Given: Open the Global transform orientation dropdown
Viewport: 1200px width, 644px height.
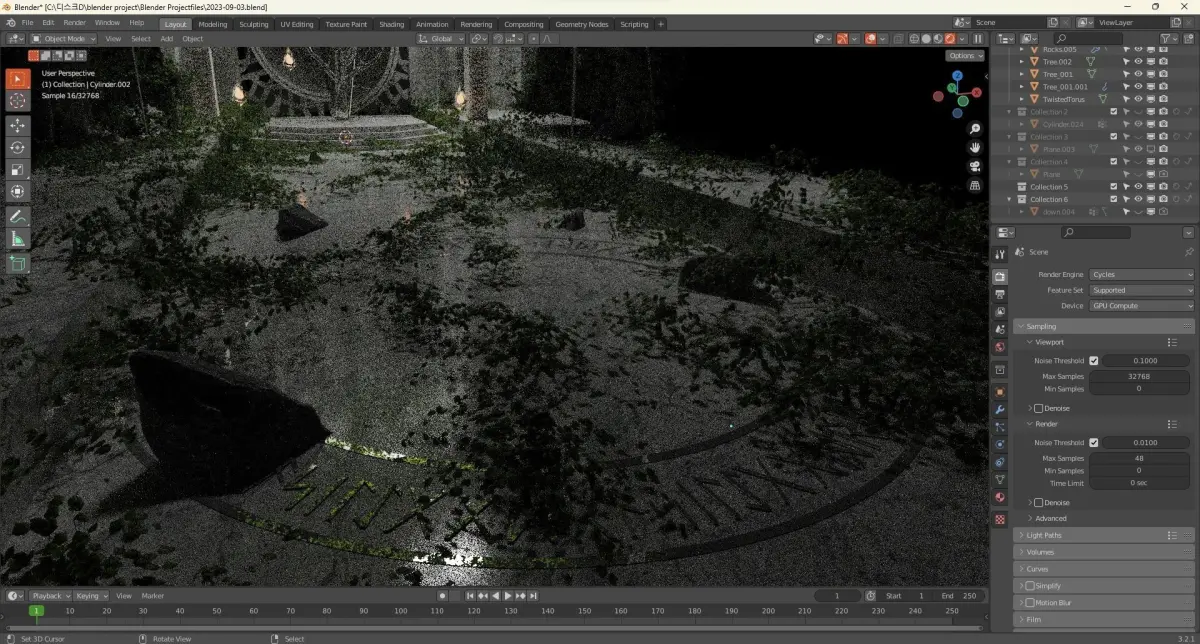Looking at the screenshot, I should click(441, 38).
